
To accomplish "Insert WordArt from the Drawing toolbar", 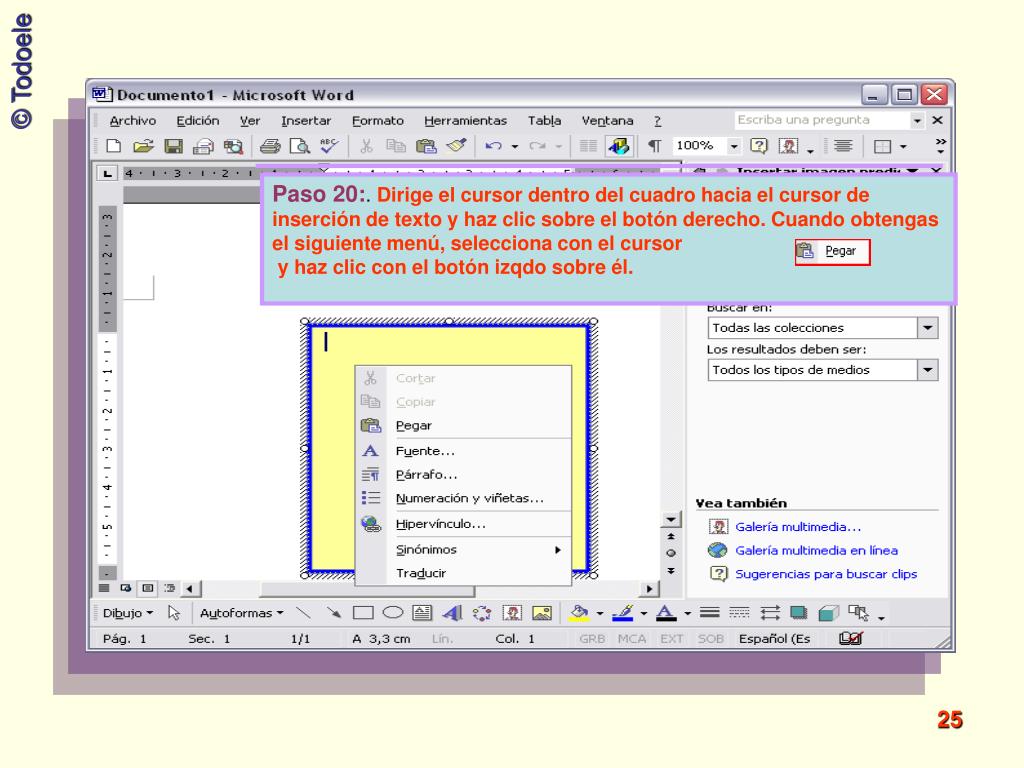I will [x=452, y=613].
